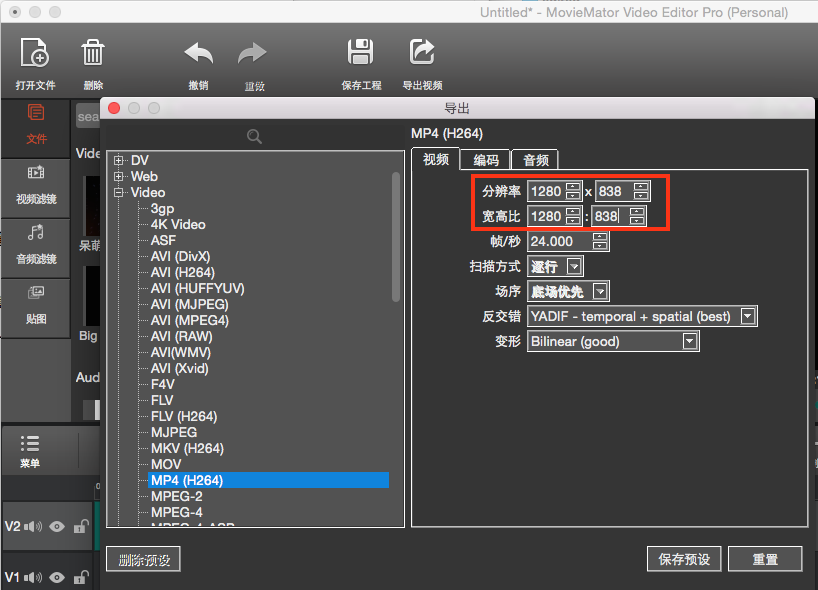The image size is (818, 590).
Task: Select the AVI (MJPEG) preset
Action: coord(189,305)
